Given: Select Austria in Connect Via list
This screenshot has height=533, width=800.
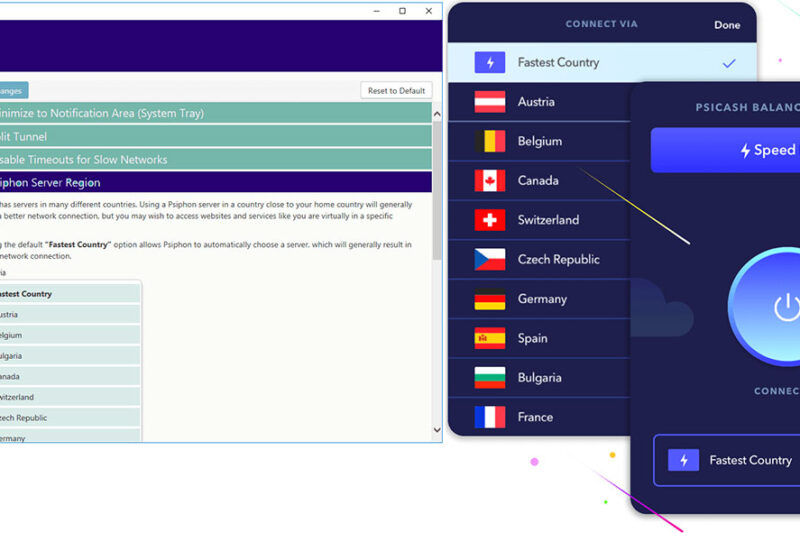Looking at the screenshot, I should [x=539, y=102].
